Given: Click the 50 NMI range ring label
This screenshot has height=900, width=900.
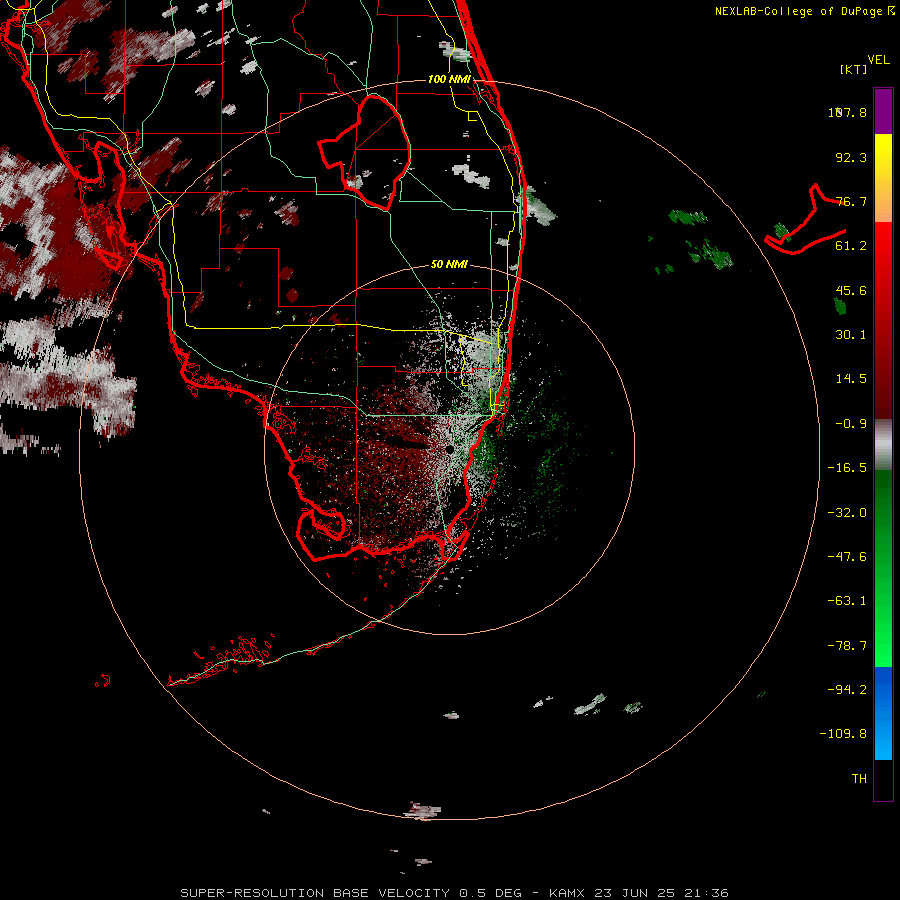Looking at the screenshot, I should click(449, 264).
